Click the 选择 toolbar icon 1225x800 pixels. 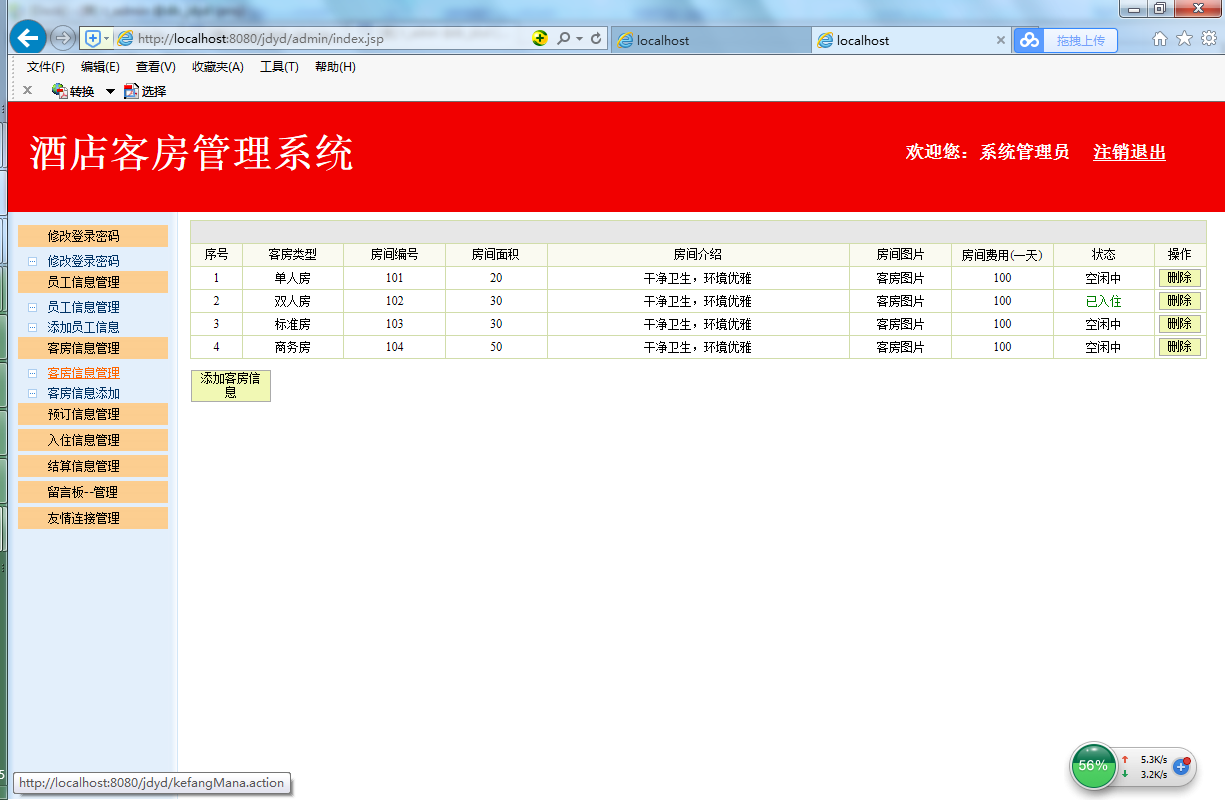click(x=131, y=91)
